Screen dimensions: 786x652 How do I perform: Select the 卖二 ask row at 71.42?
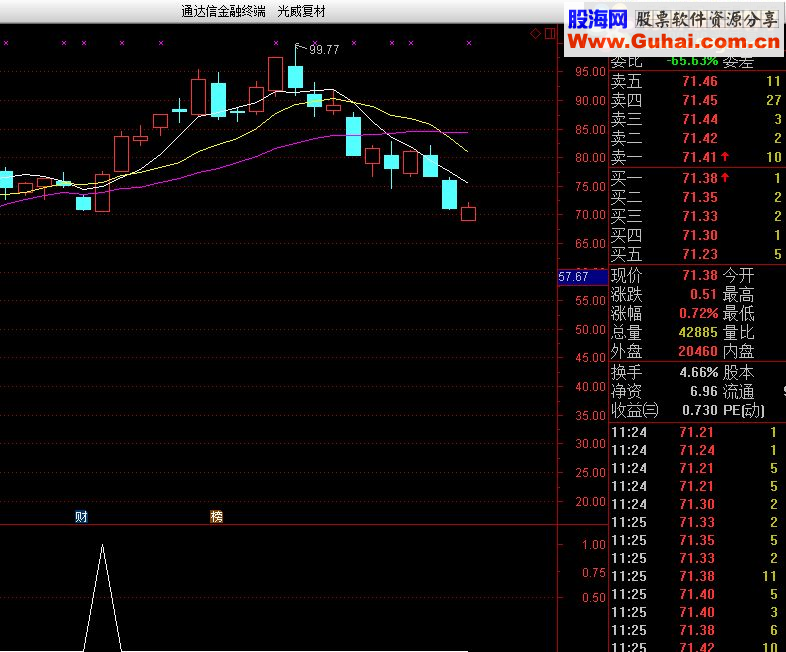(x=697, y=138)
